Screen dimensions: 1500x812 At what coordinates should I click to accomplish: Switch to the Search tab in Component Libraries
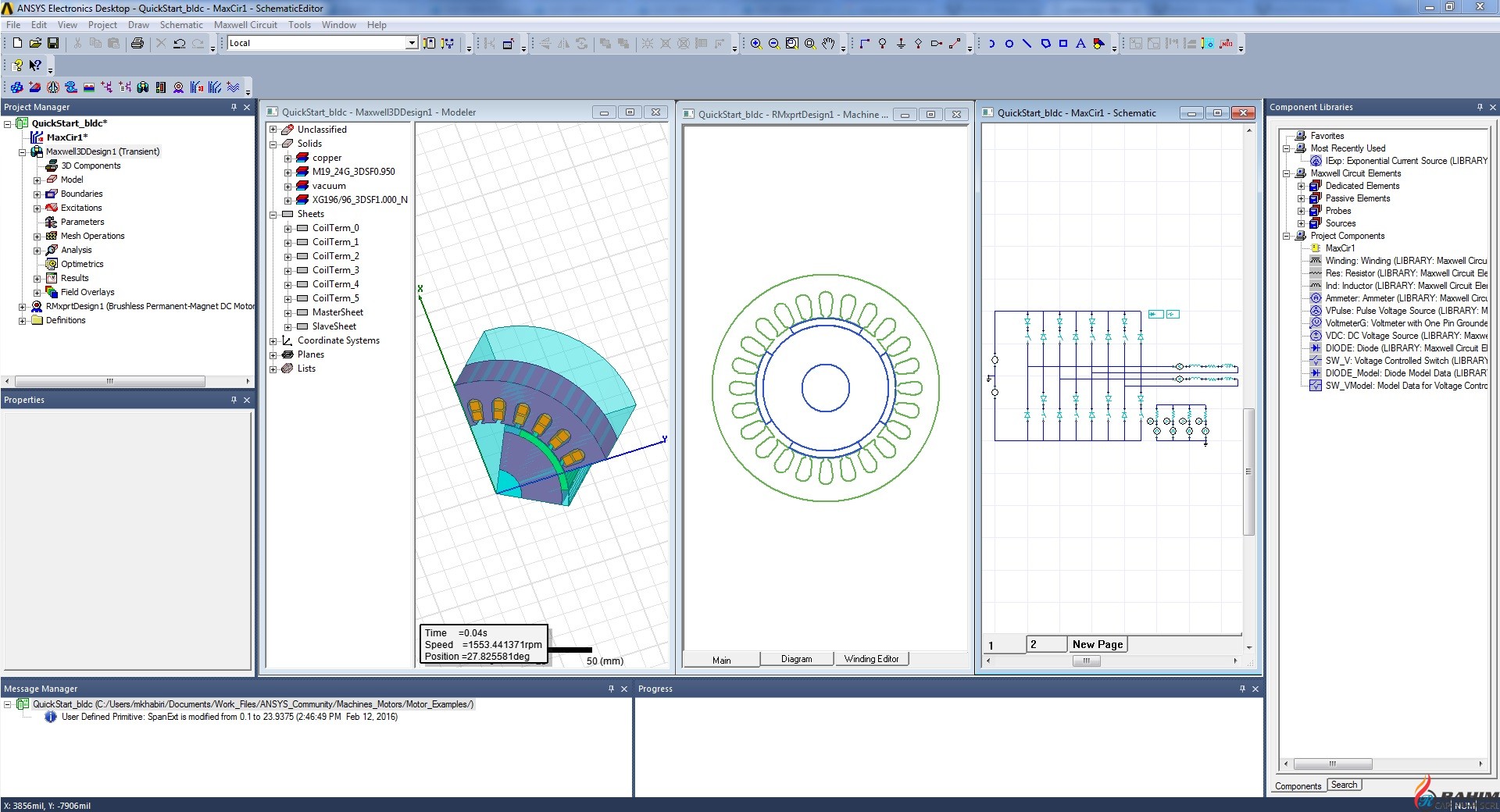pyautogui.click(x=1344, y=785)
